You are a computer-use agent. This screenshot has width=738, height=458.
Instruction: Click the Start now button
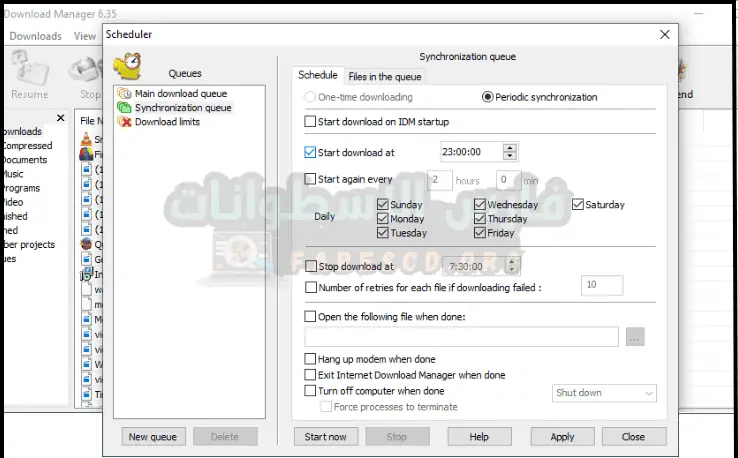pos(325,437)
